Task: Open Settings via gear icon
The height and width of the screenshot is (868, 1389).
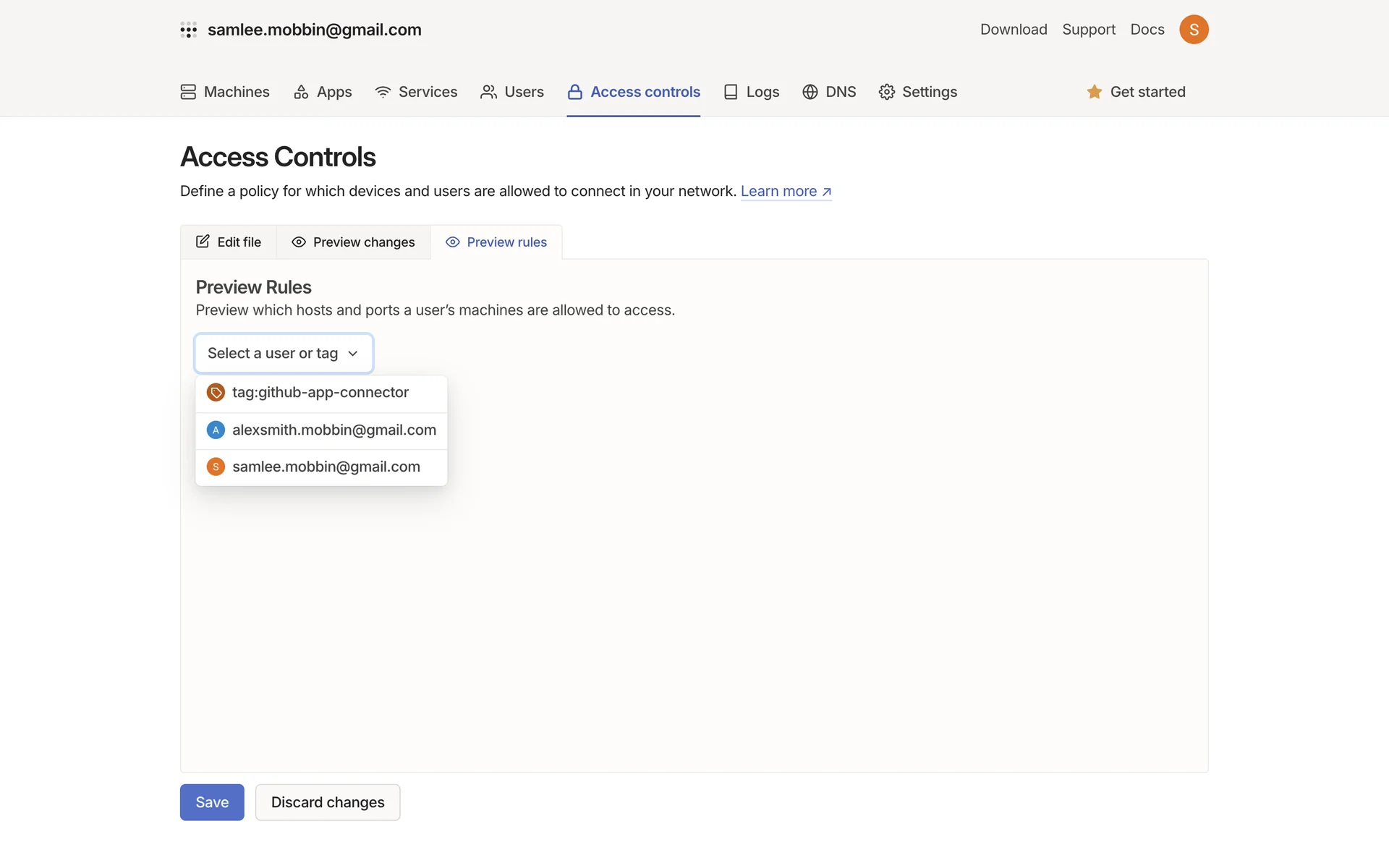Action: coord(887,92)
